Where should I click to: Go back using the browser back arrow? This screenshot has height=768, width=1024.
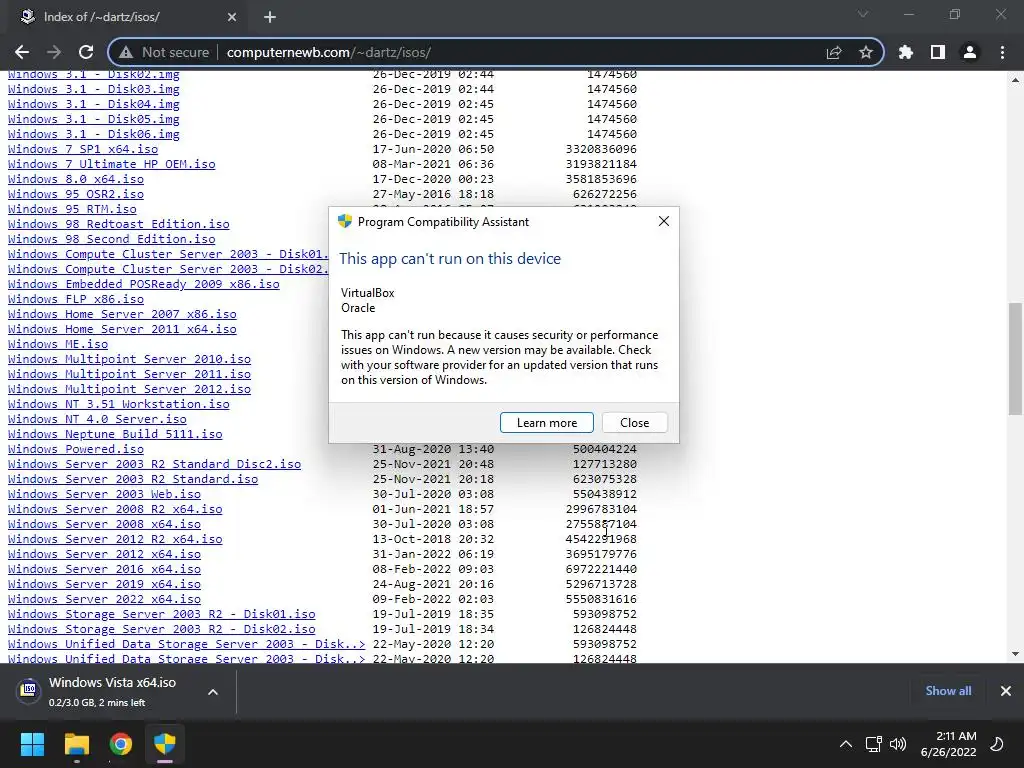click(x=22, y=52)
